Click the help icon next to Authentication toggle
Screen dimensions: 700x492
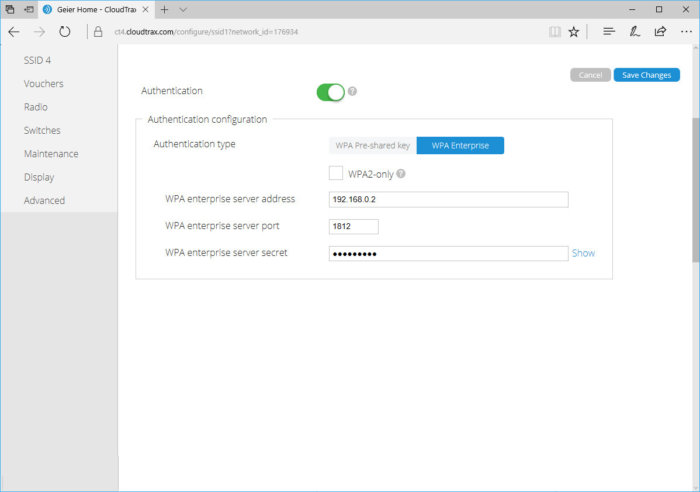tap(352, 91)
